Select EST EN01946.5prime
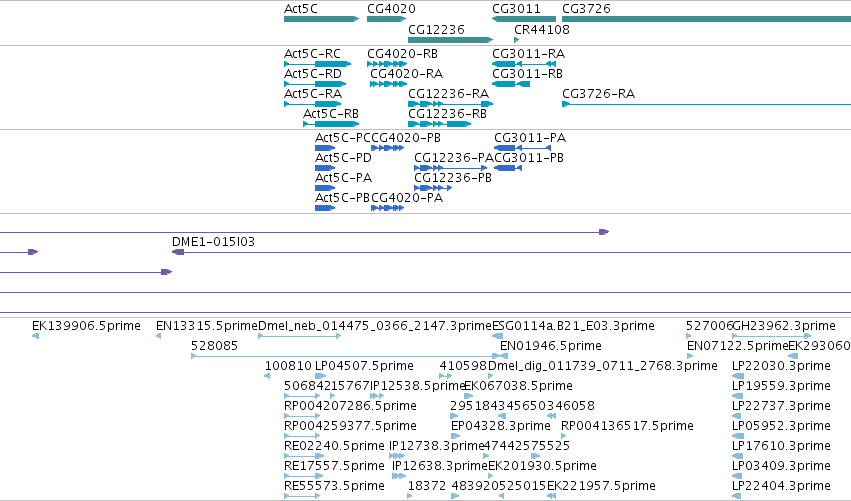 (x=504, y=357)
